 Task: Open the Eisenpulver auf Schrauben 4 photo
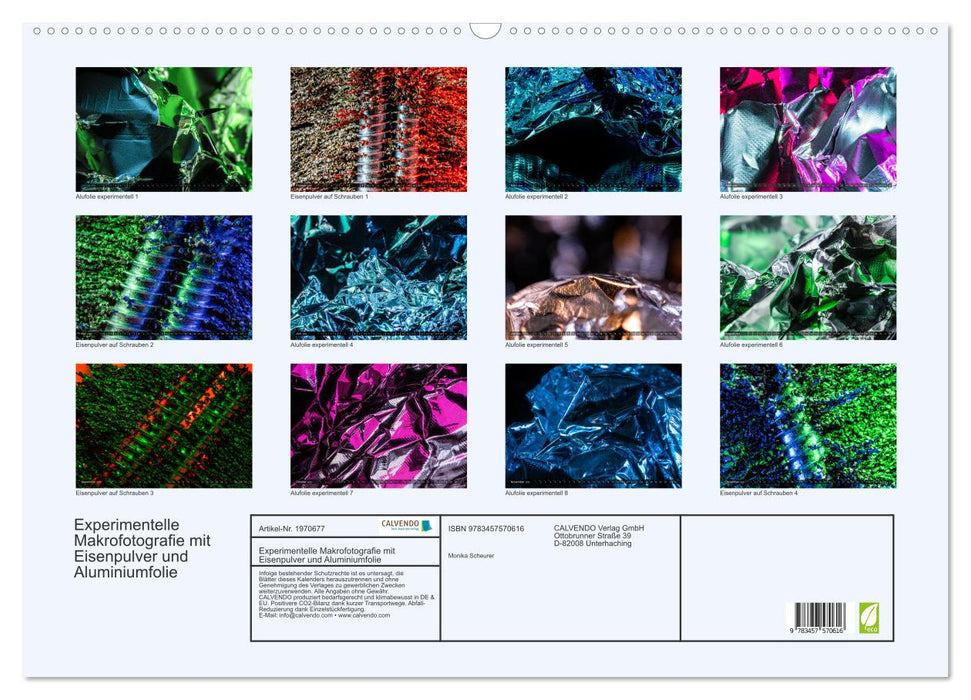(805, 422)
